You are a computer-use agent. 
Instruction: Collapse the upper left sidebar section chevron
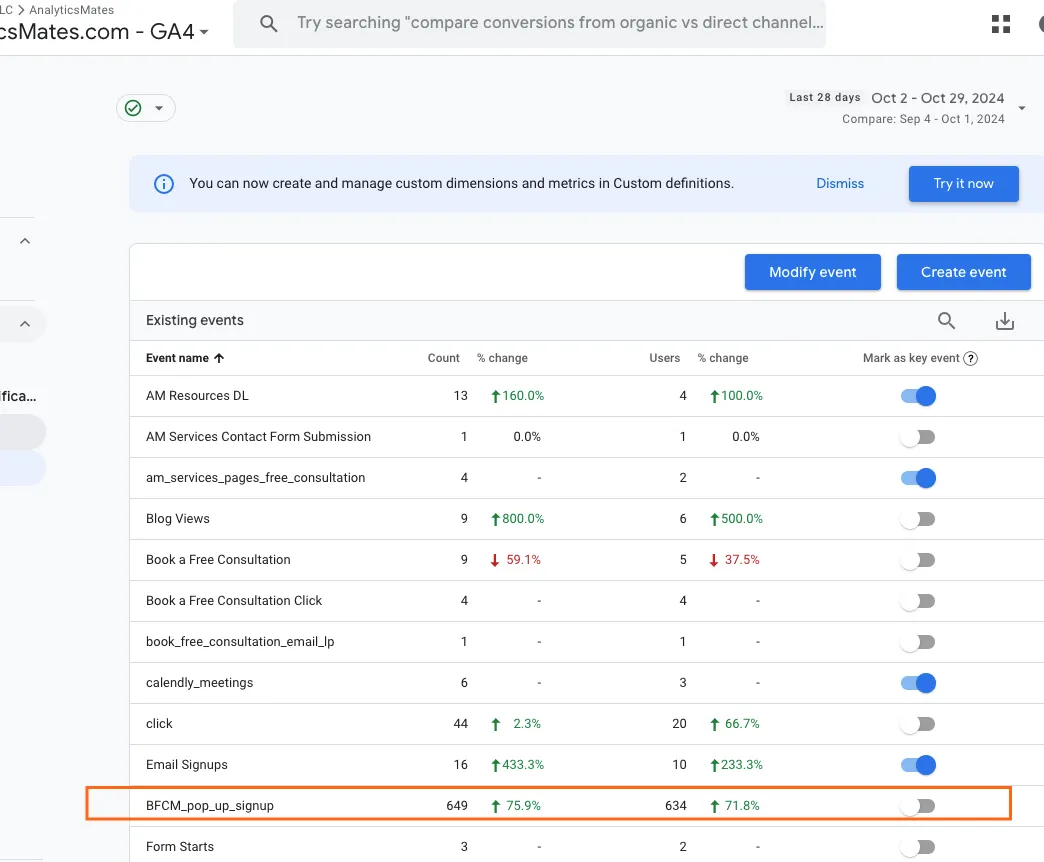[25, 241]
